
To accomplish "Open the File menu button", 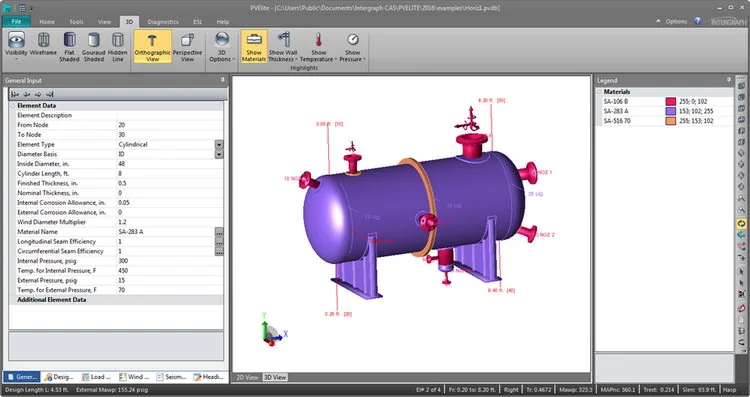I will [16, 22].
